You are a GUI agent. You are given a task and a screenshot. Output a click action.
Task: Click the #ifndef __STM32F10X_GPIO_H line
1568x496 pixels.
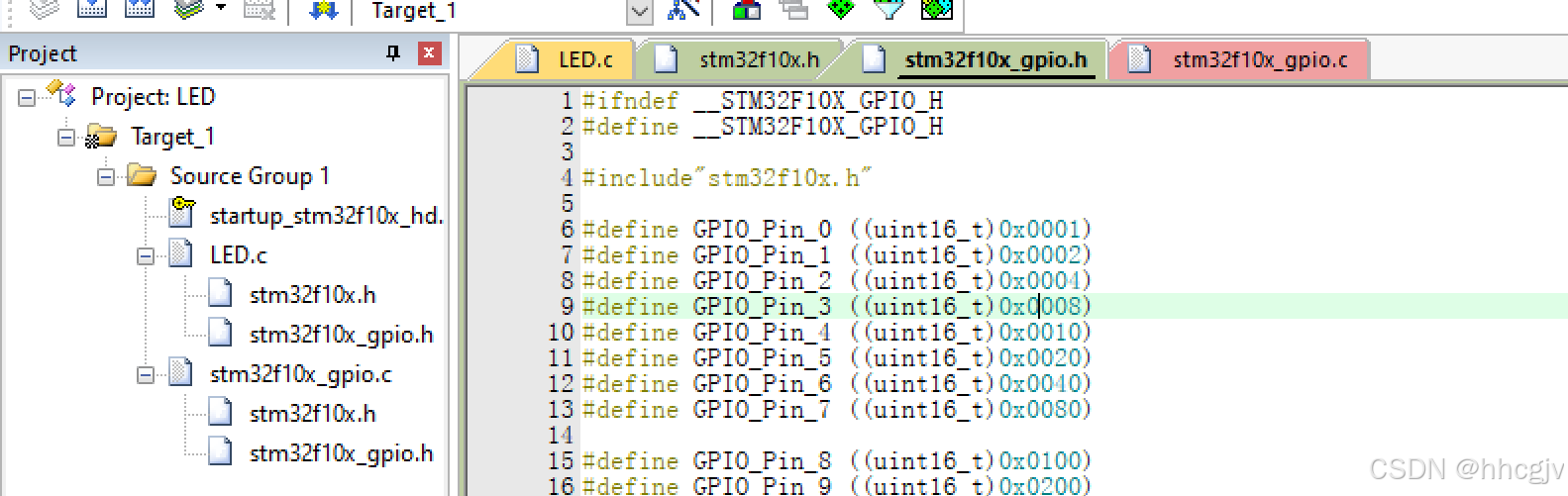pyautogui.click(x=763, y=101)
